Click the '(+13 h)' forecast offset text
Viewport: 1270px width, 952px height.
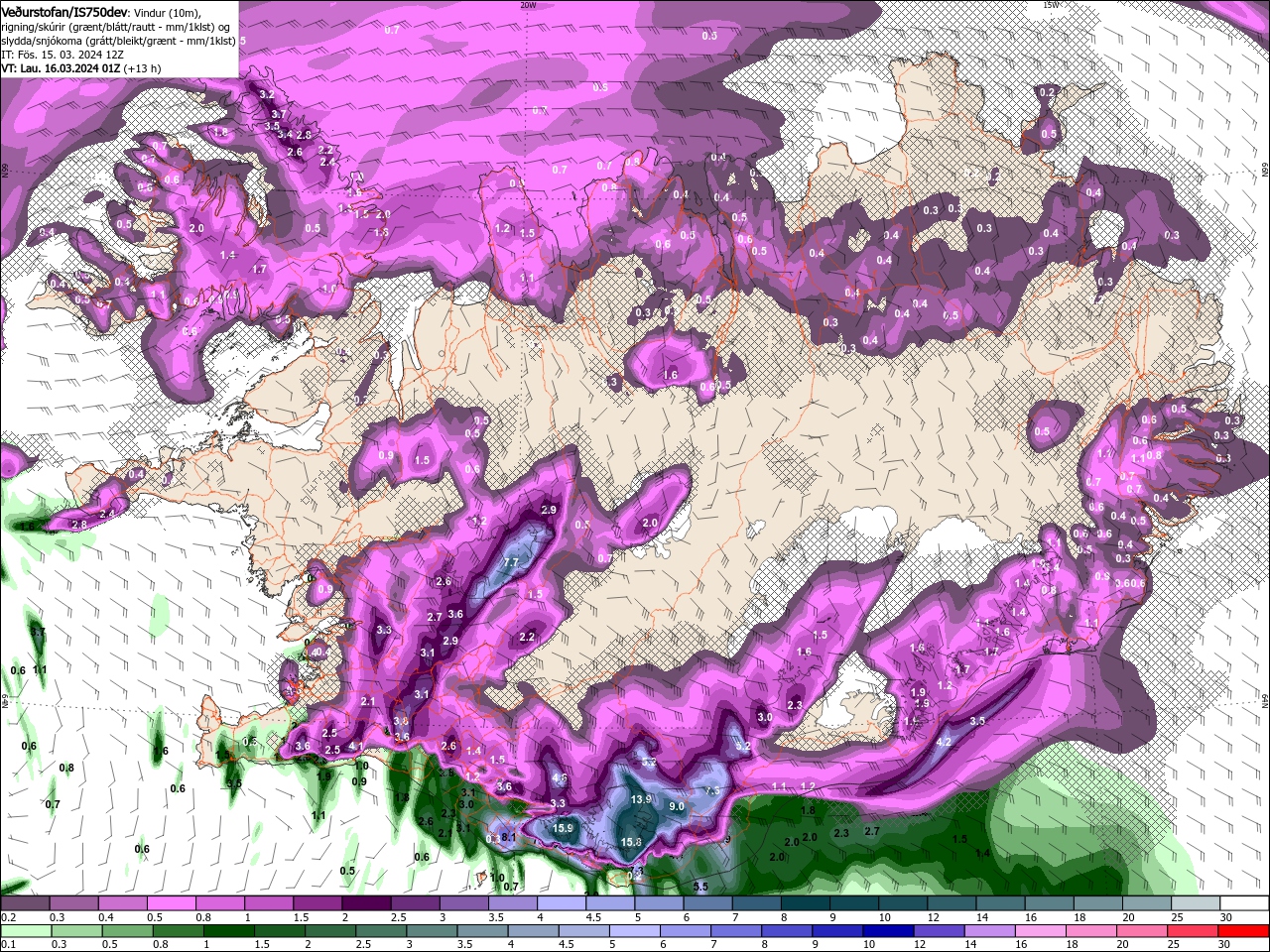[x=143, y=68]
